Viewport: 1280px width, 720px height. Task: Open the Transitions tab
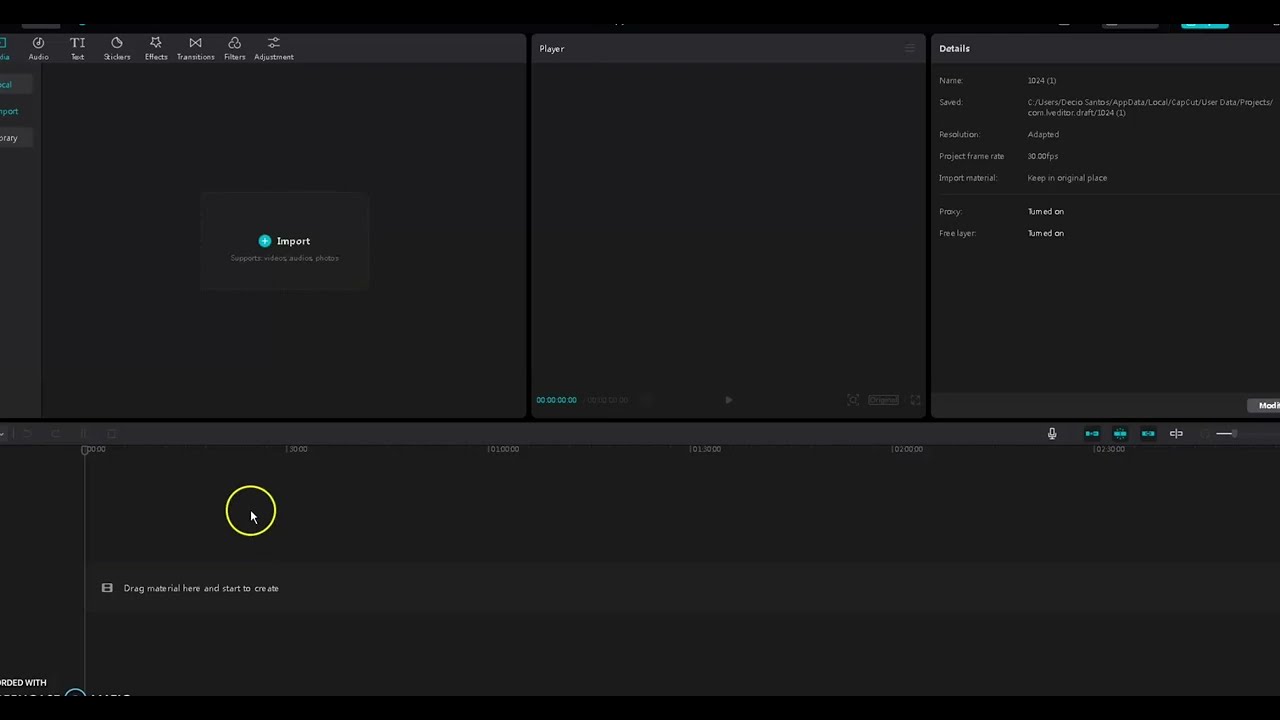[x=195, y=48]
